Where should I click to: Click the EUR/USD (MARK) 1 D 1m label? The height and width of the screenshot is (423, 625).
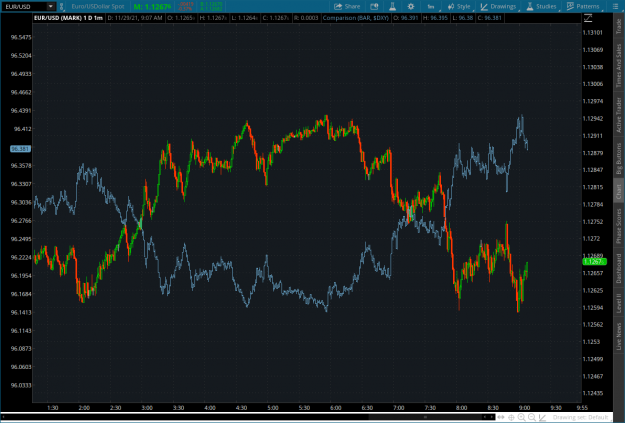pyautogui.click(x=68, y=18)
